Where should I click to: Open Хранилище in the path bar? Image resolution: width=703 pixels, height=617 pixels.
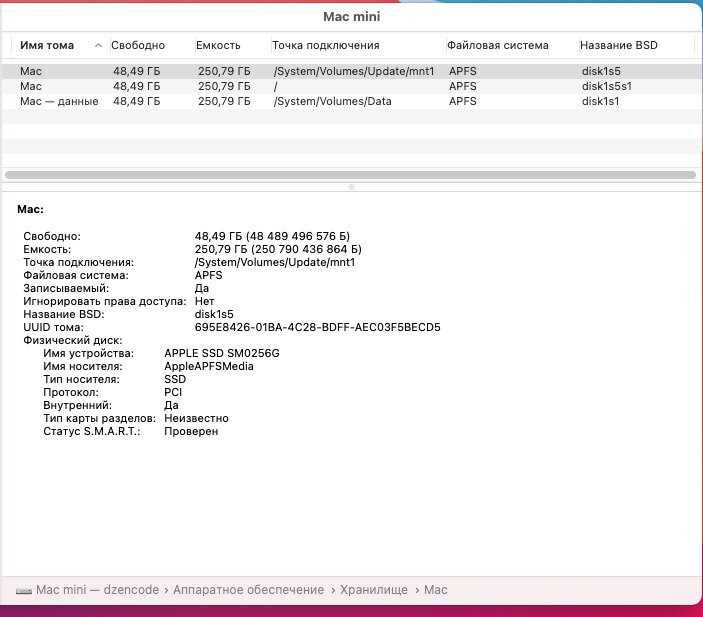click(x=374, y=590)
